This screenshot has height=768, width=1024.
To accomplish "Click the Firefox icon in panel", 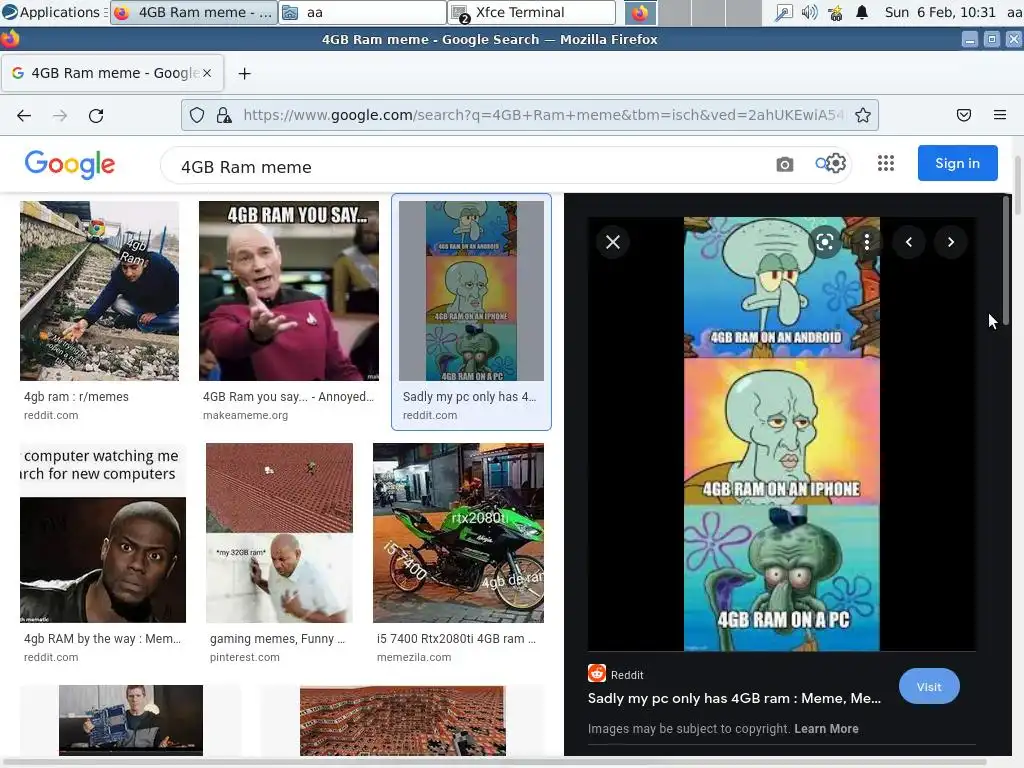I will pyautogui.click(x=640, y=12).
